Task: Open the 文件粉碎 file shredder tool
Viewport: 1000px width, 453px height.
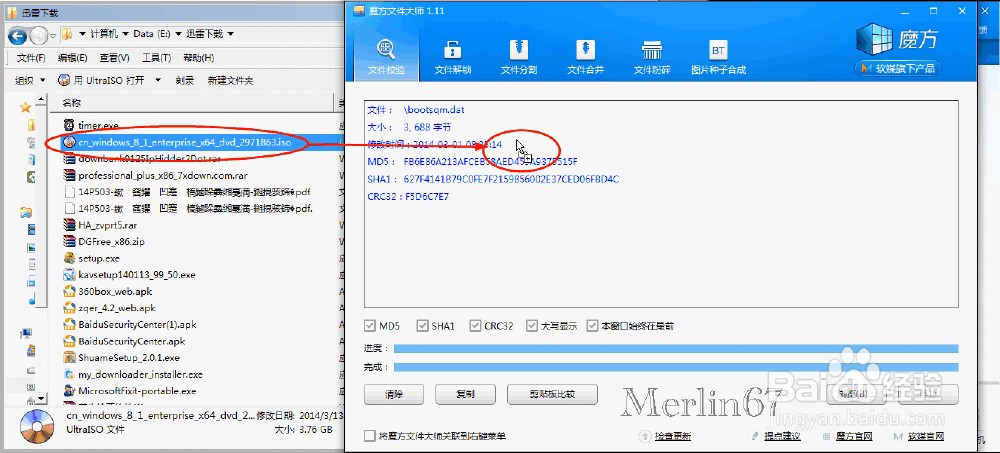Action: [x=651, y=57]
